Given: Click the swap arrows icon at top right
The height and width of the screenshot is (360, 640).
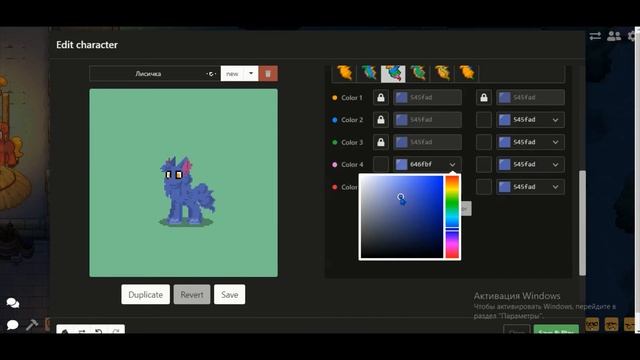Looking at the screenshot, I should (595, 36).
